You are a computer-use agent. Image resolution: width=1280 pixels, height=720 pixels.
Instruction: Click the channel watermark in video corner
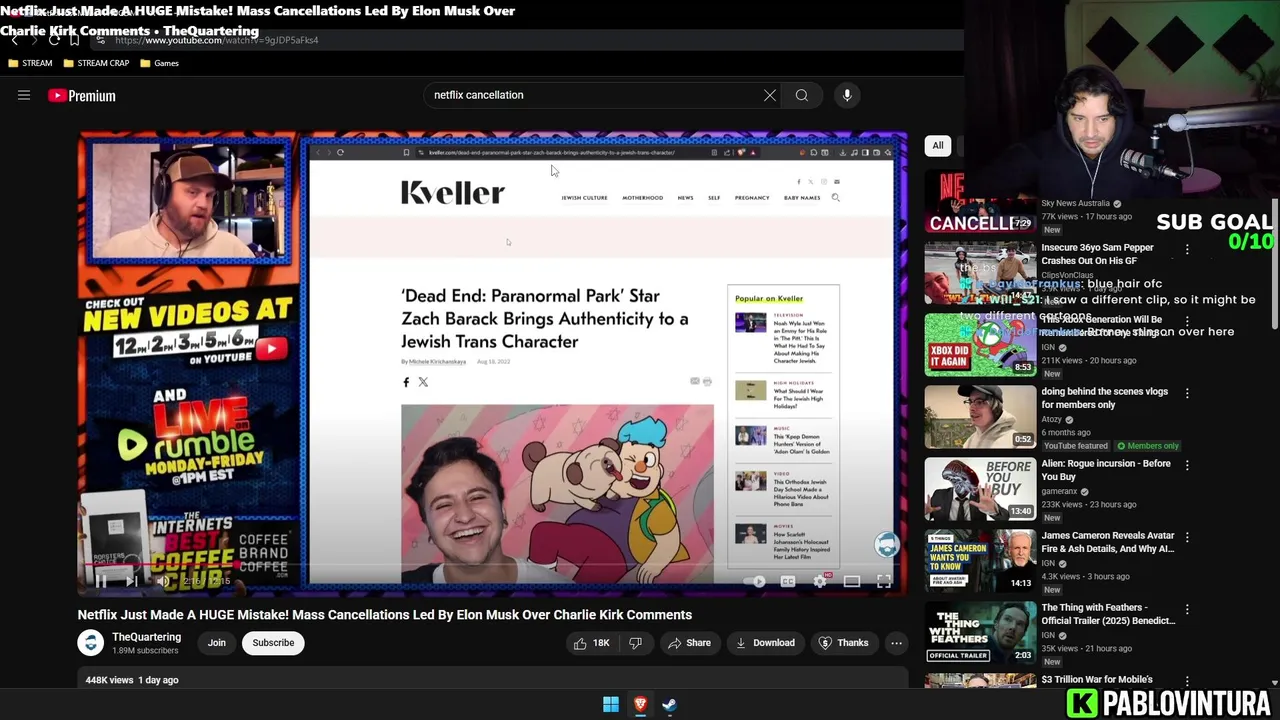pyautogui.click(x=886, y=545)
